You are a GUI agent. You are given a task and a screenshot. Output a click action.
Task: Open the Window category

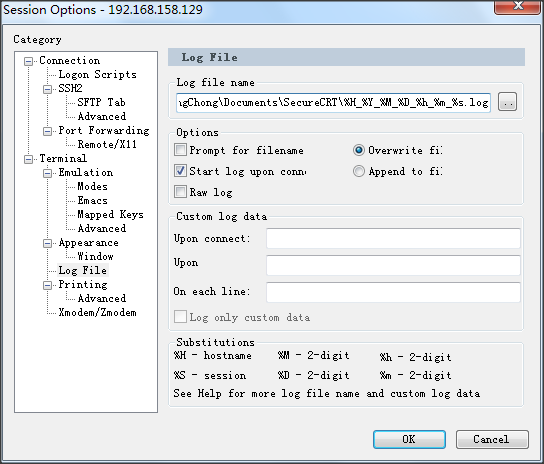pyautogui.click(x=95, y=256)
